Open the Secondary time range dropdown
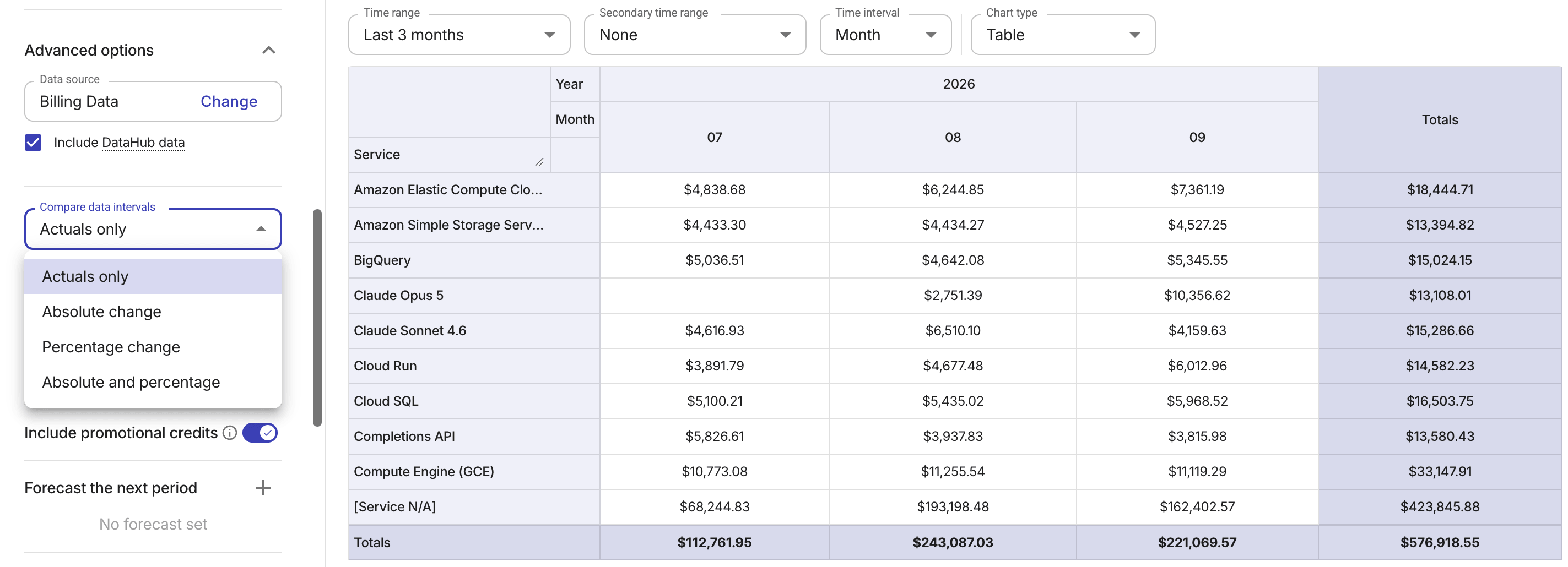 click(695, 35)
